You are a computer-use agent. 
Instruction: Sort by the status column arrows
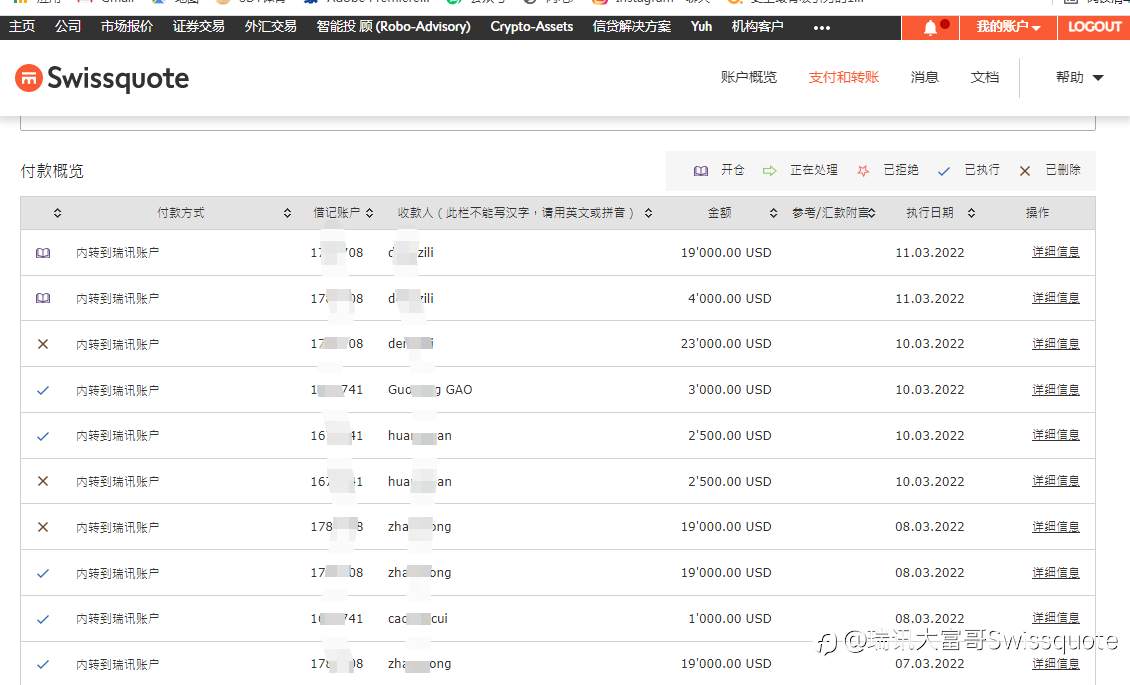coord(58,212)
